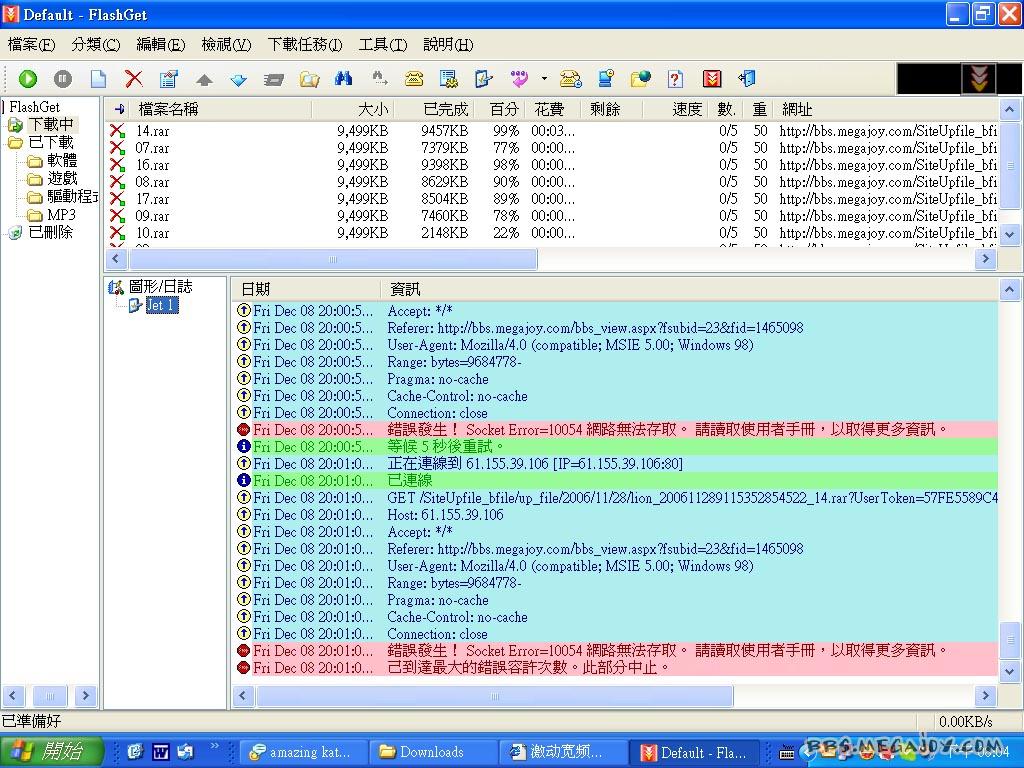Viewport: 1024px width, 768px height.
Task: Click the file list's horizontal scrollbar thumb
Action: (333, 259)
